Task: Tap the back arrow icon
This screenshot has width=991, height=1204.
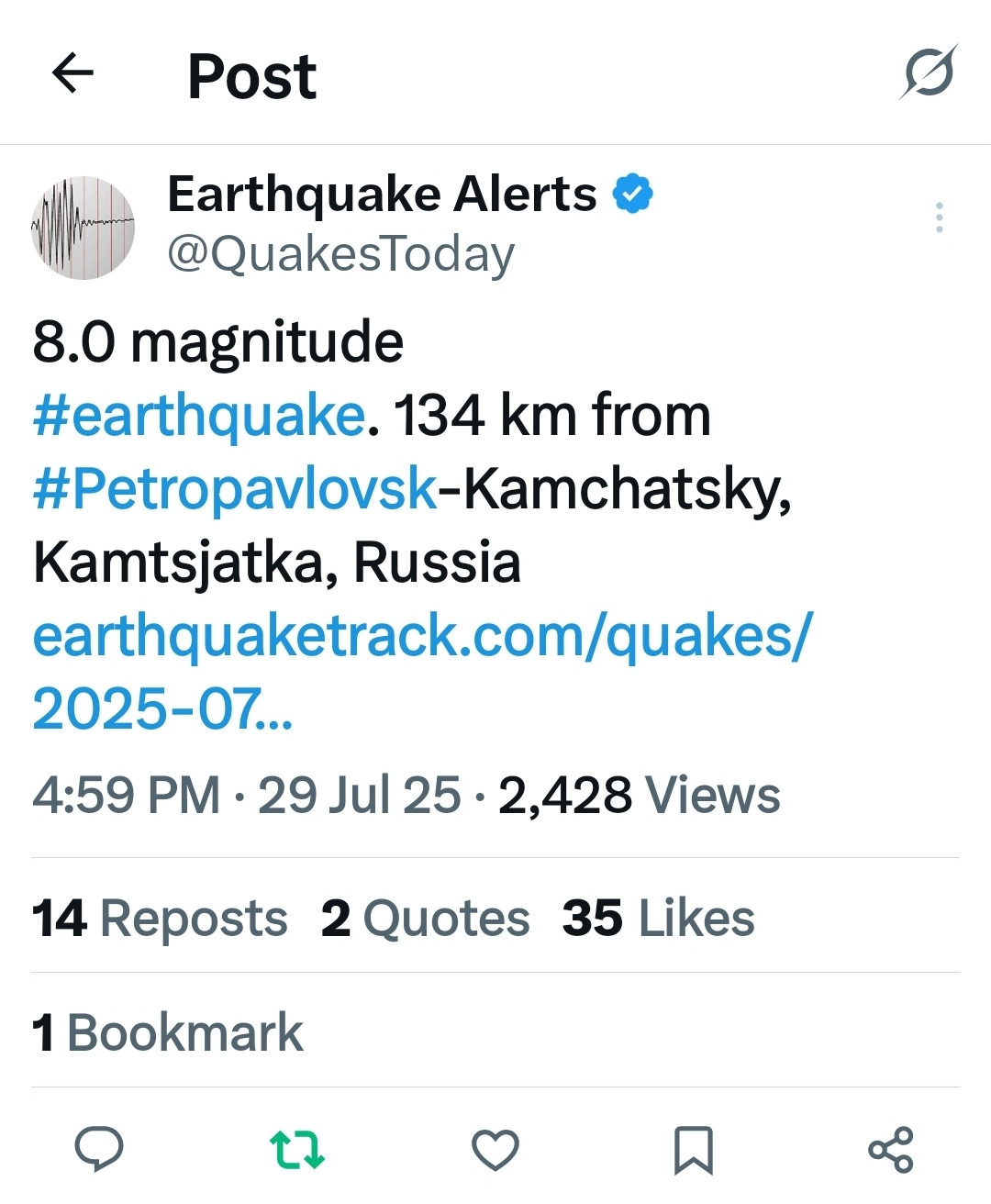Action: click(73, 73)
